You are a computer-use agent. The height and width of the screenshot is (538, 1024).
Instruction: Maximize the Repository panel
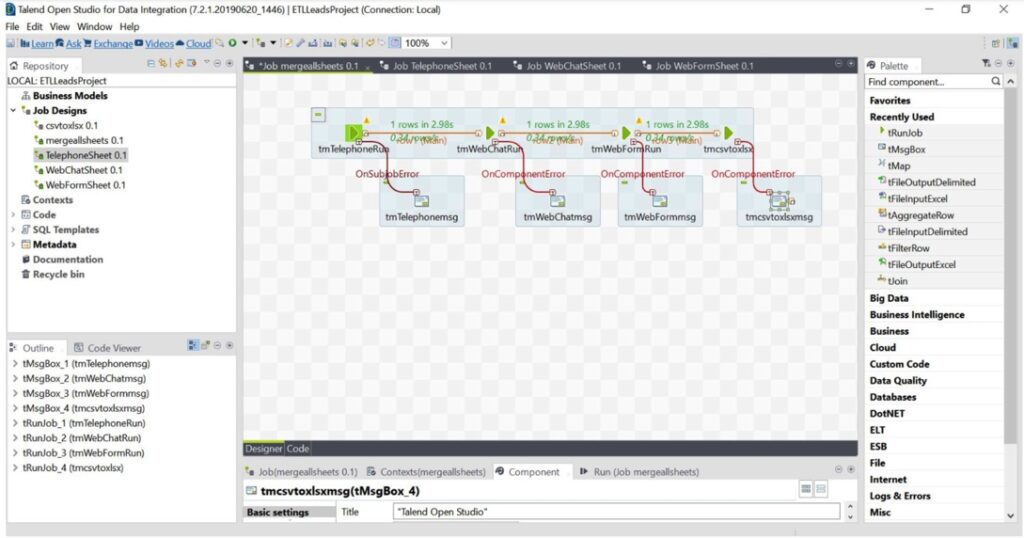pos(229,63)
